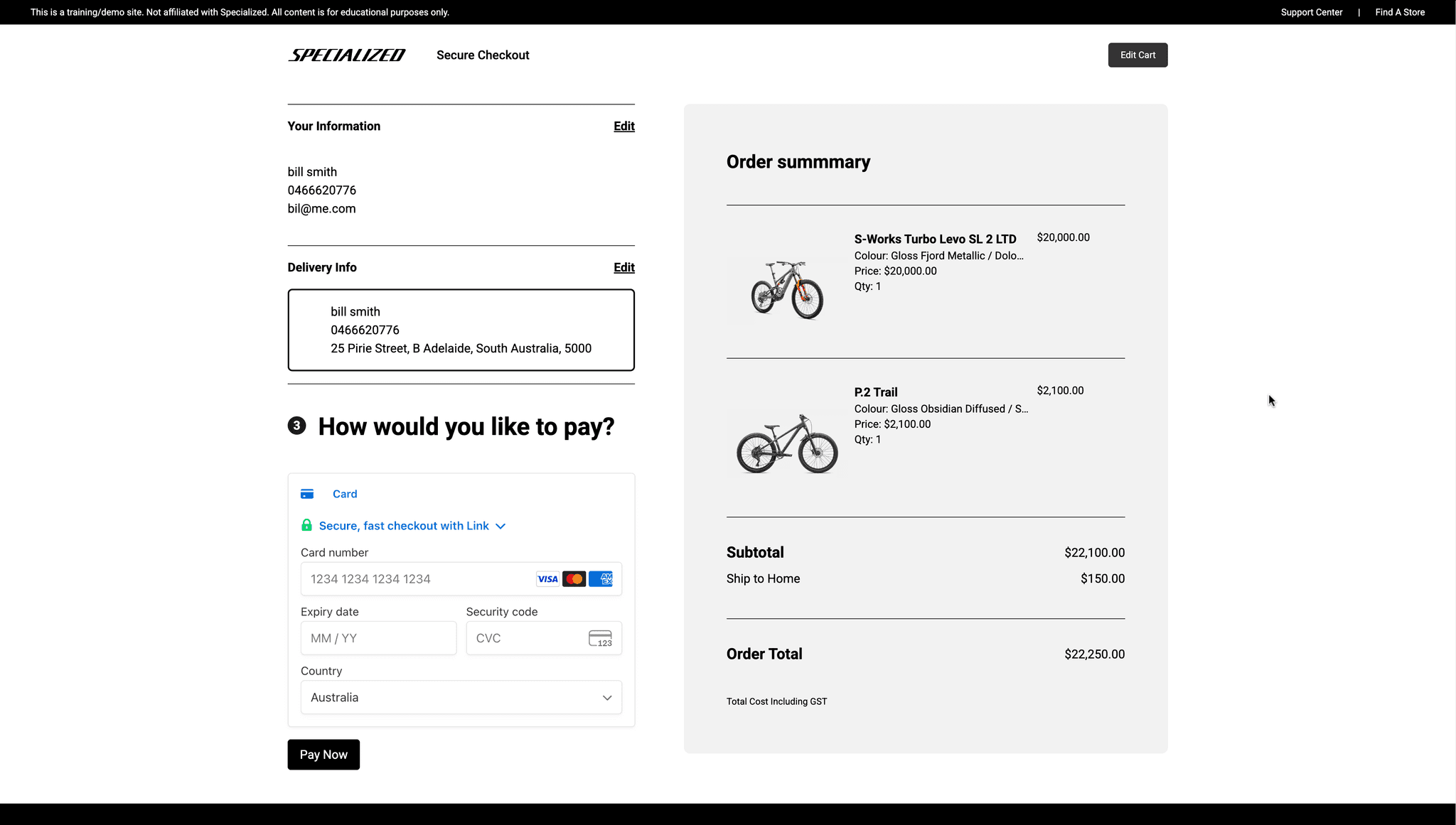Edit the Delivery Info section

(624, 267)
